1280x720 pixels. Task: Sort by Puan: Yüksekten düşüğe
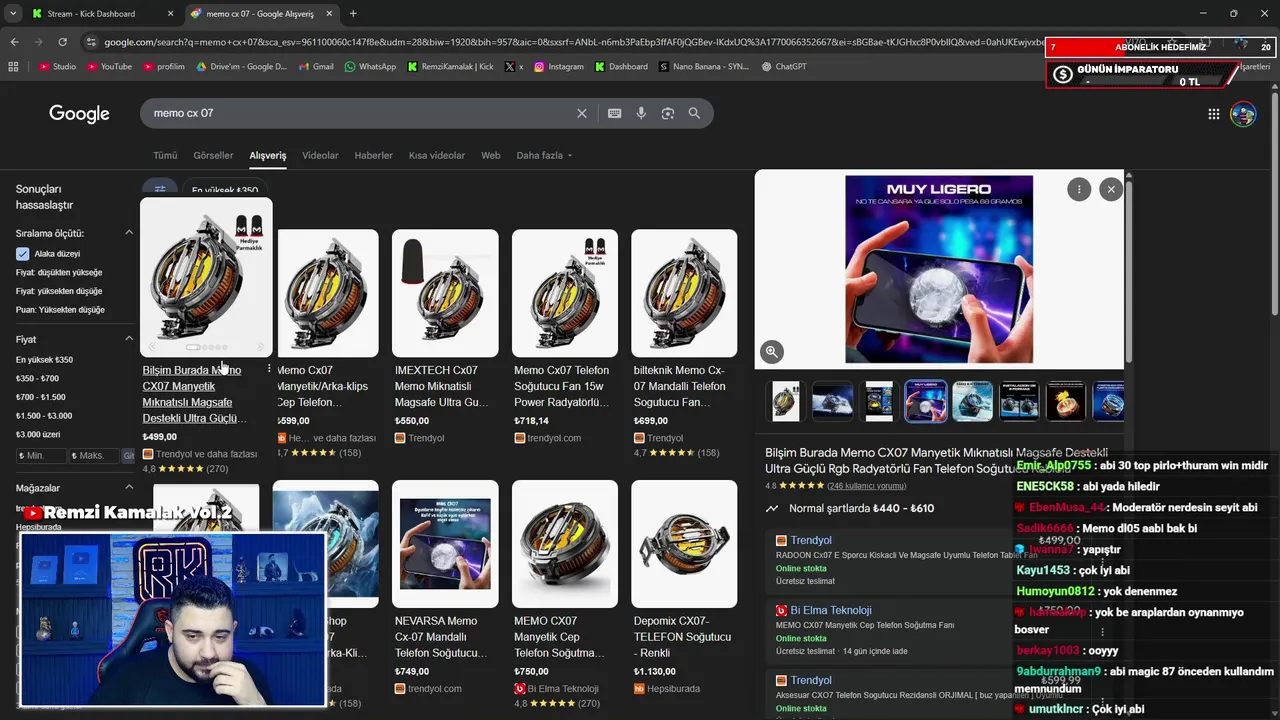click(x=60, y=310)
